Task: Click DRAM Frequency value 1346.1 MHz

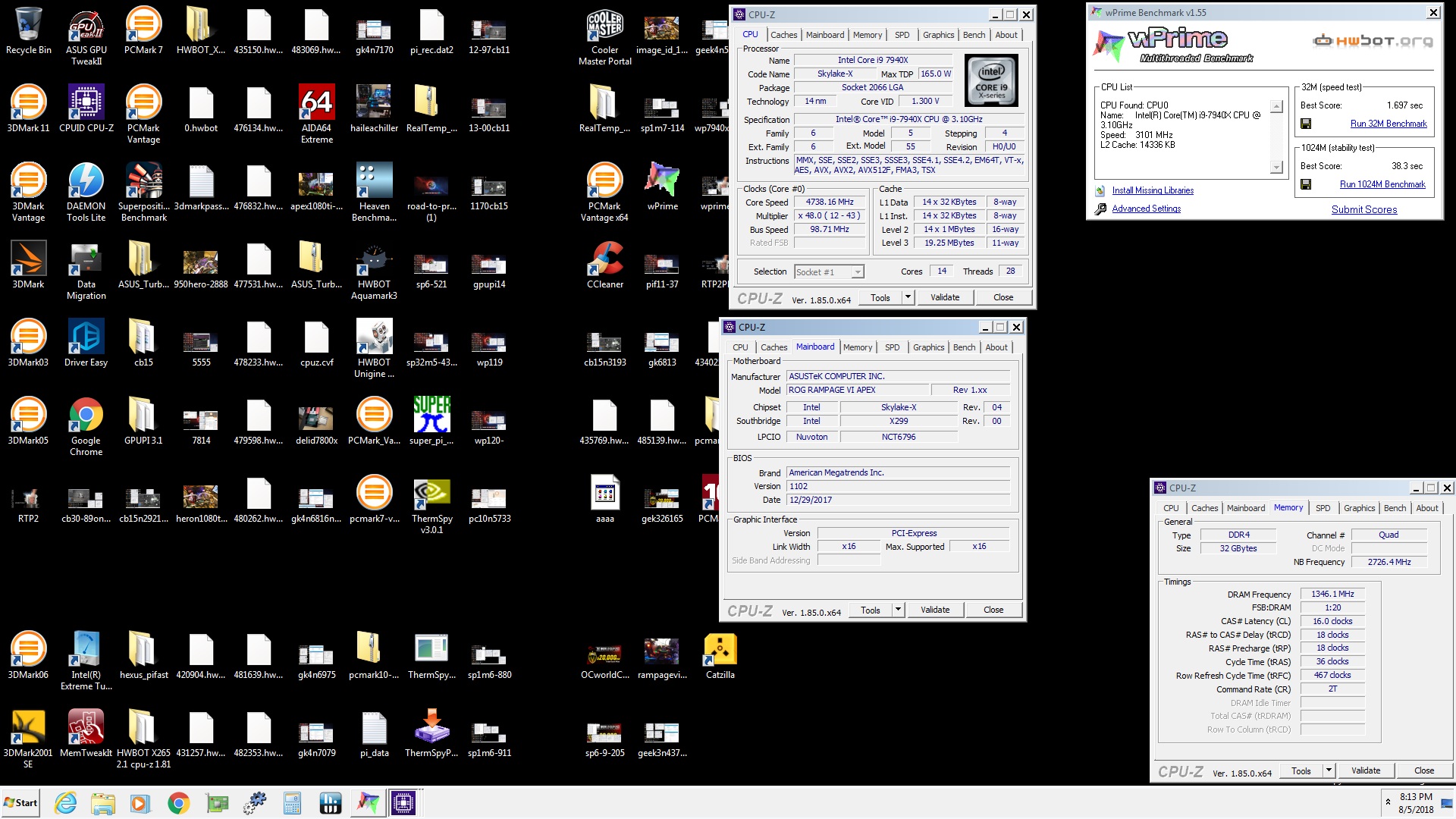Action: [1332, 594]
